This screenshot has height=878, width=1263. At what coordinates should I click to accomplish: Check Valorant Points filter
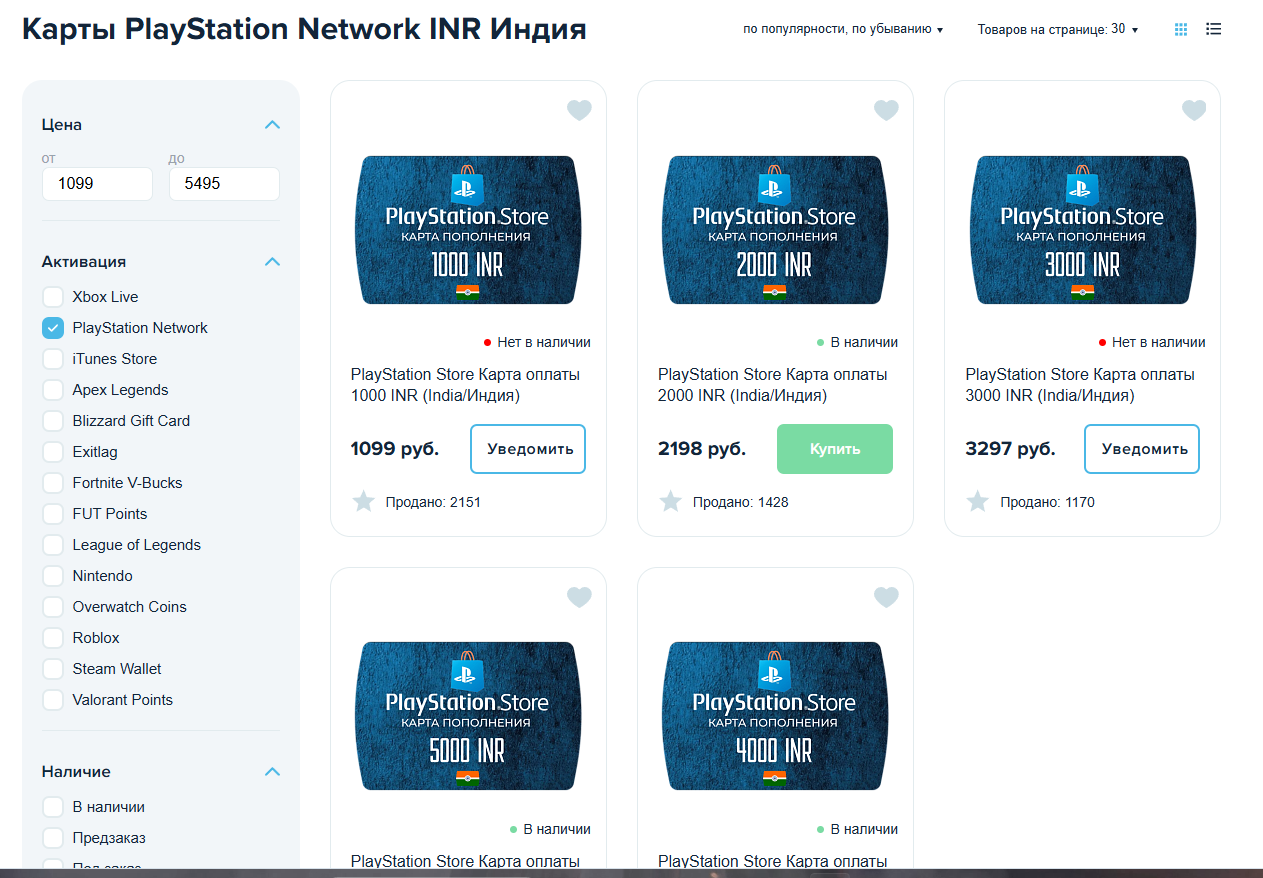(x=53, y=700)
